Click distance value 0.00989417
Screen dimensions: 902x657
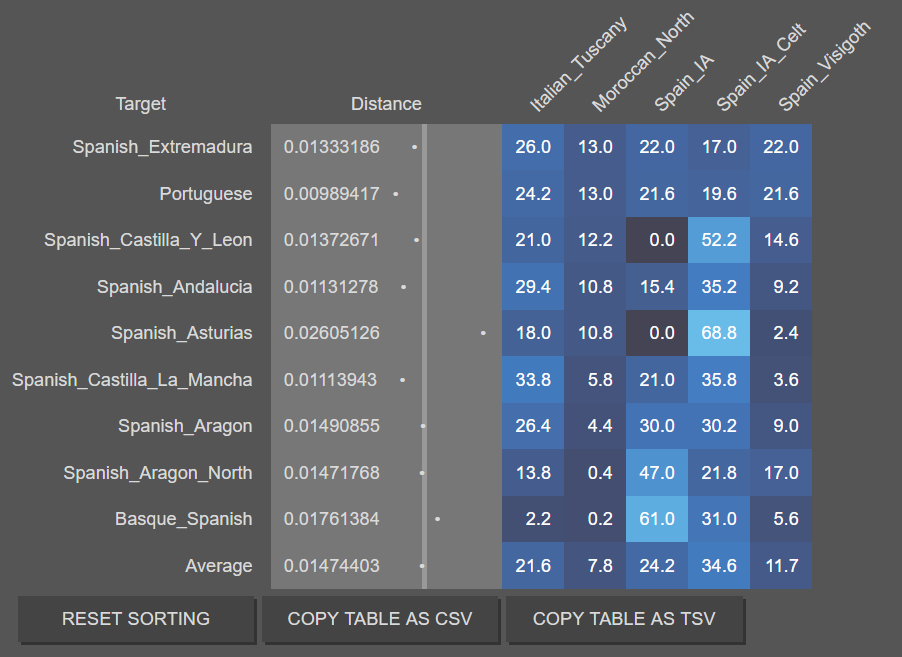tap(331, 194)
